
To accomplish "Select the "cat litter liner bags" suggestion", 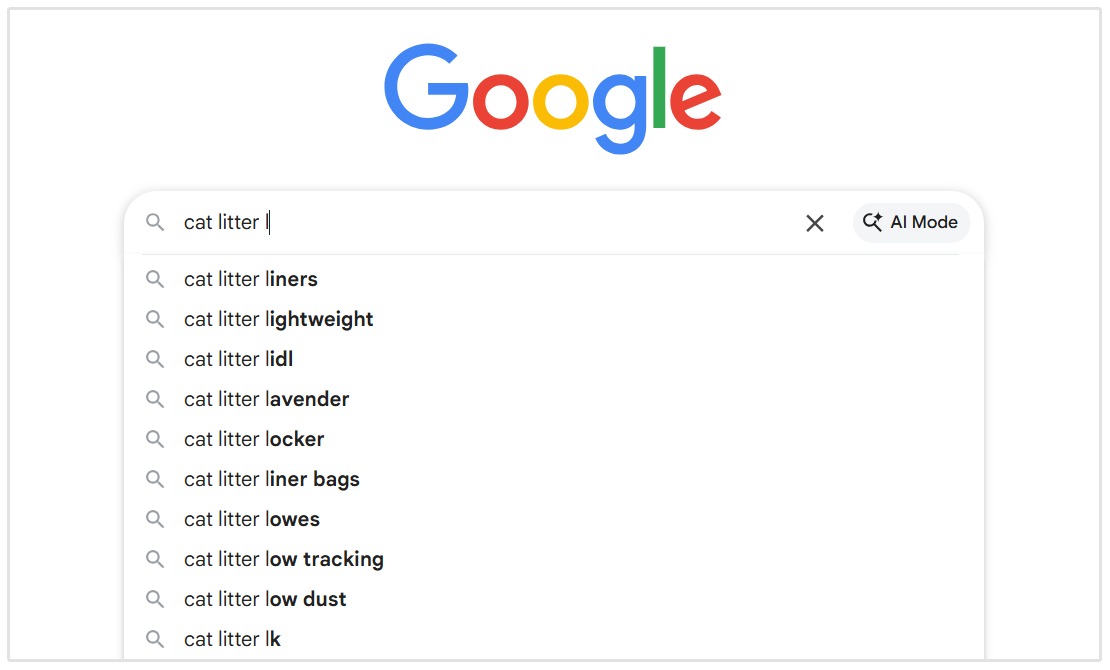I will point(271,479).
